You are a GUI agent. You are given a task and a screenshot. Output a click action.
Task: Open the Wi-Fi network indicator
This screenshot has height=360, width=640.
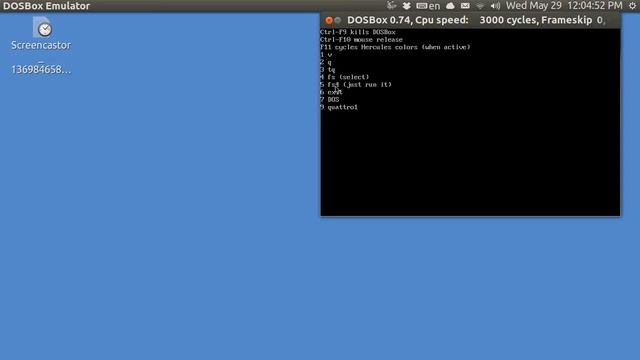[480, 6]
